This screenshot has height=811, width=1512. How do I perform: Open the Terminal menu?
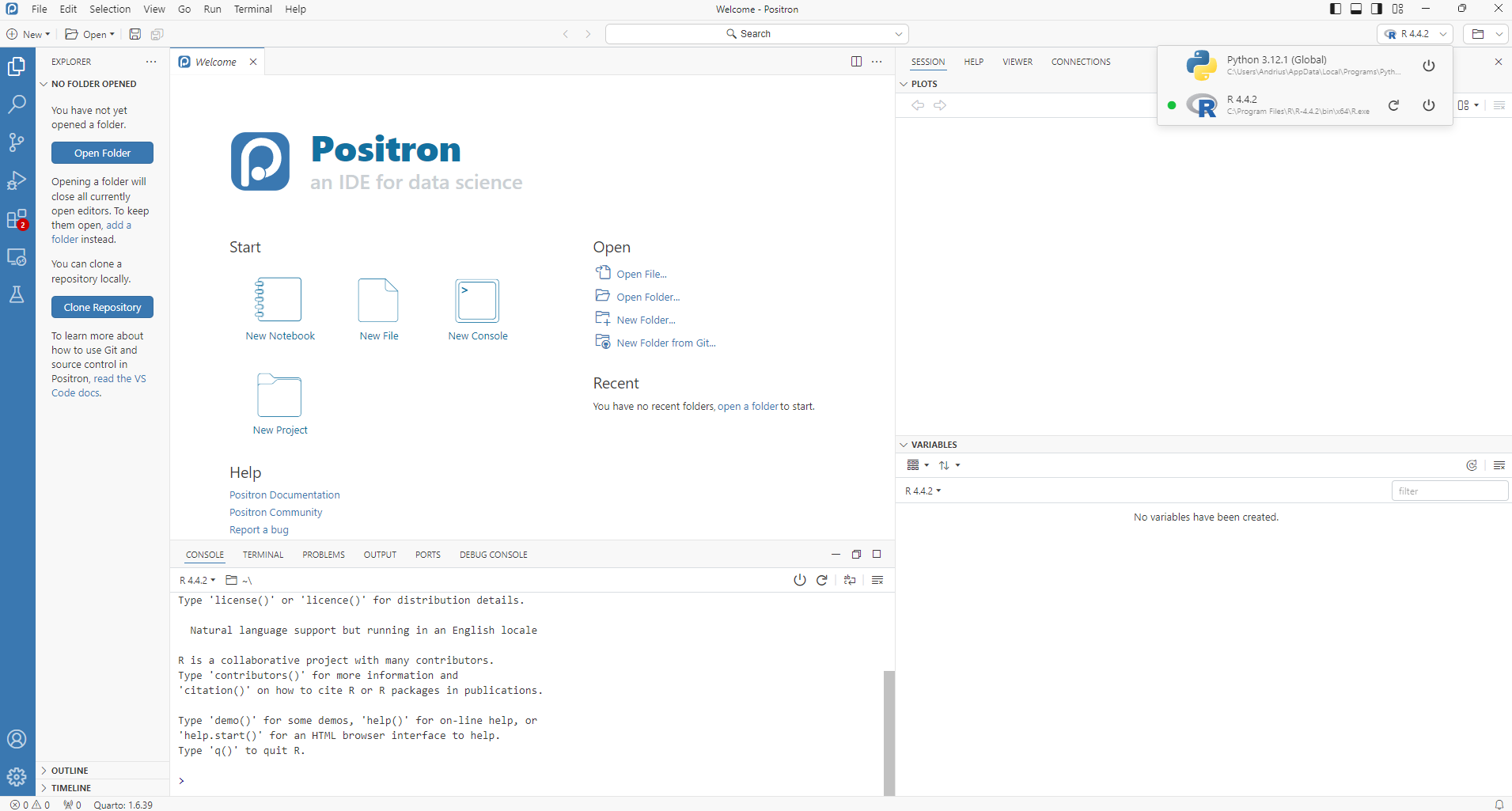tap(253, 9)
